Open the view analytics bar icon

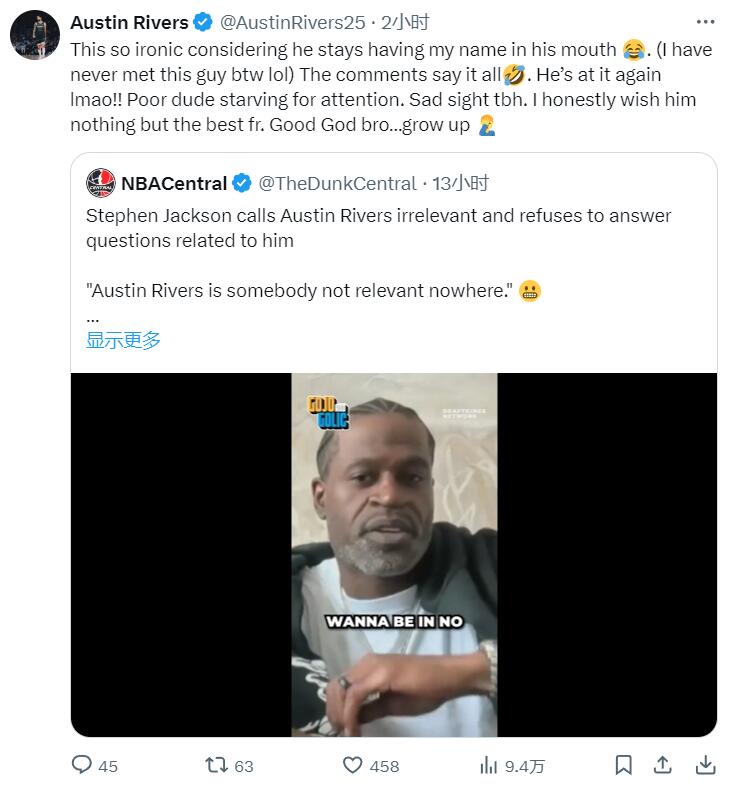pos(489,765)
